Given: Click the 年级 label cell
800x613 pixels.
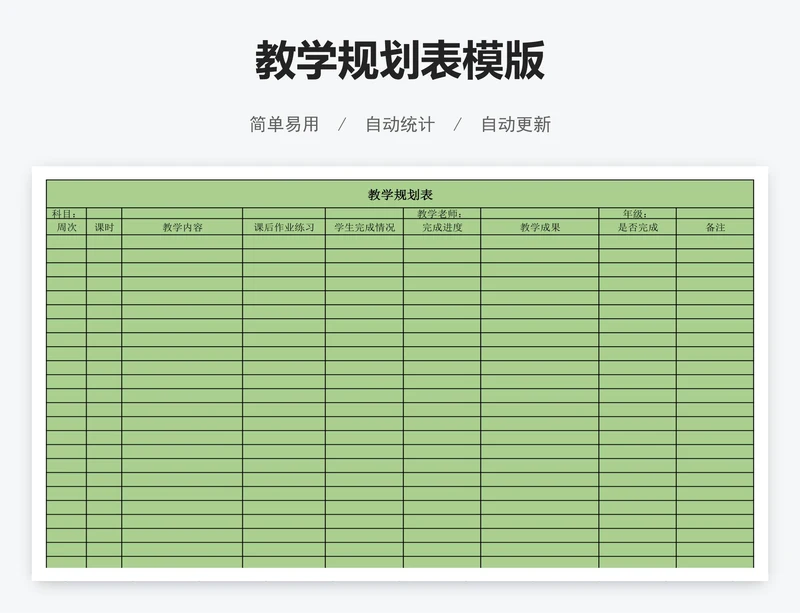Looking at the screenshot, I should pos(637,213).
